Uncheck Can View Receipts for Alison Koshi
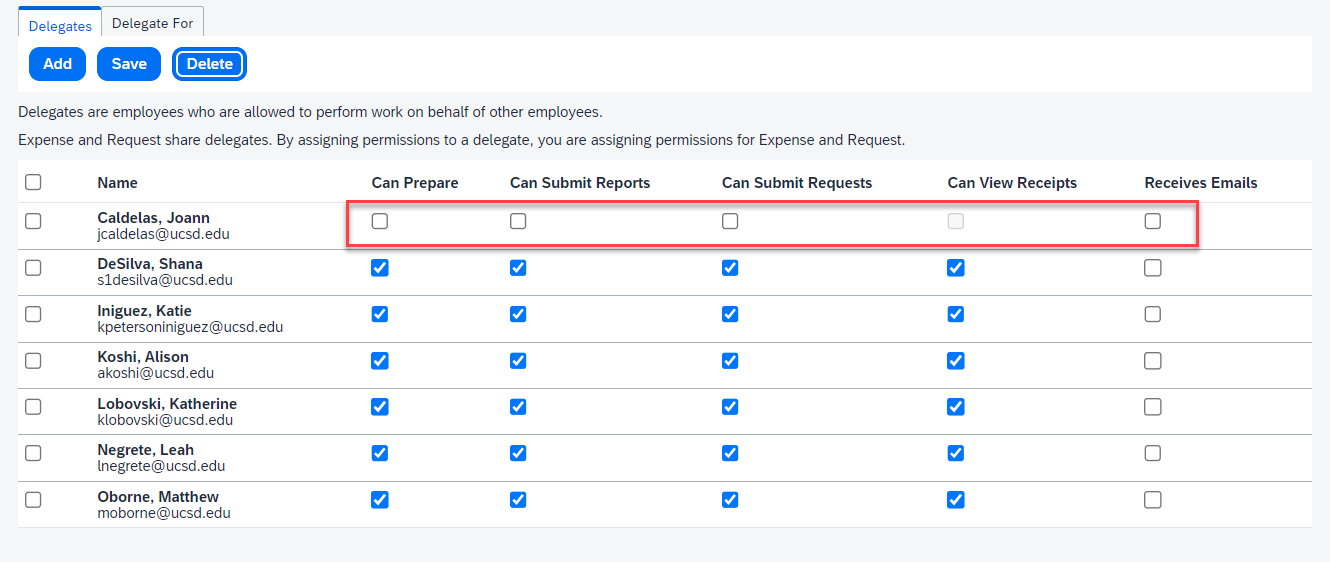This screenshot has height=562, width=1330. click(x=956, y=360)
